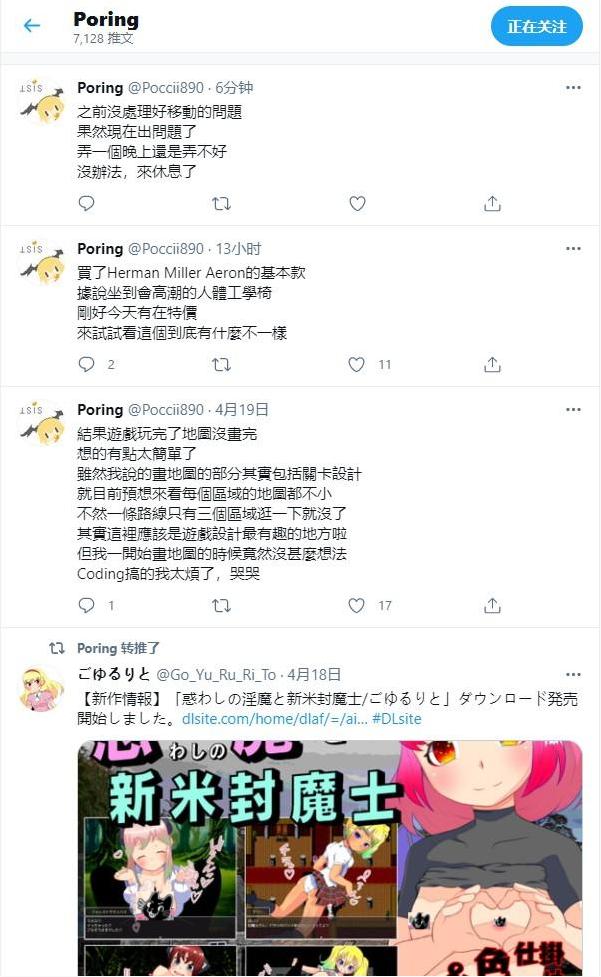Toggle the 正在关注 following button

(536, 27)
